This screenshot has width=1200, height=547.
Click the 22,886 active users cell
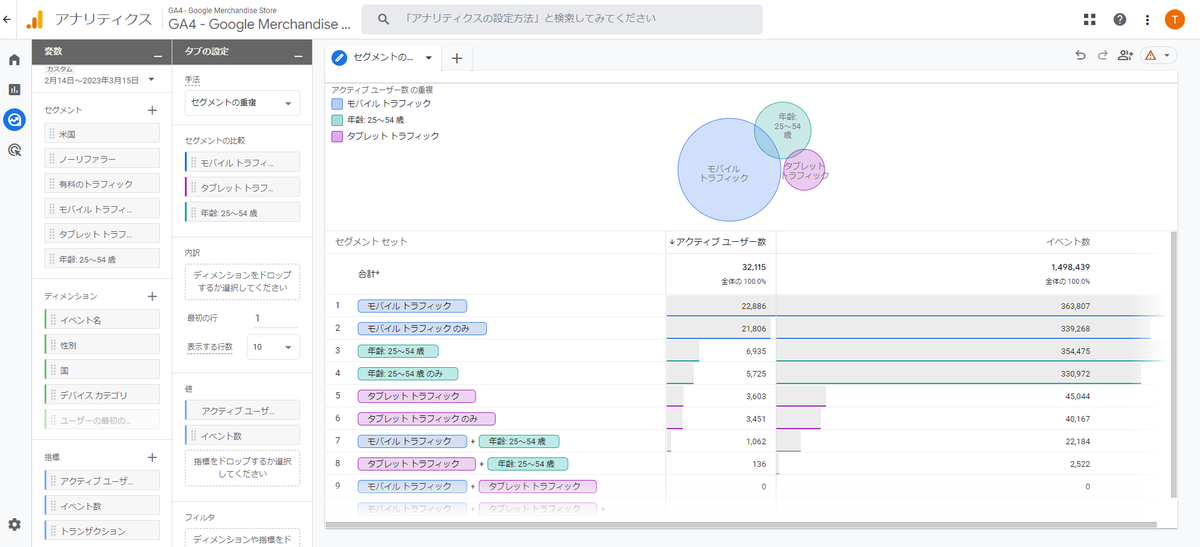(720, 305)
